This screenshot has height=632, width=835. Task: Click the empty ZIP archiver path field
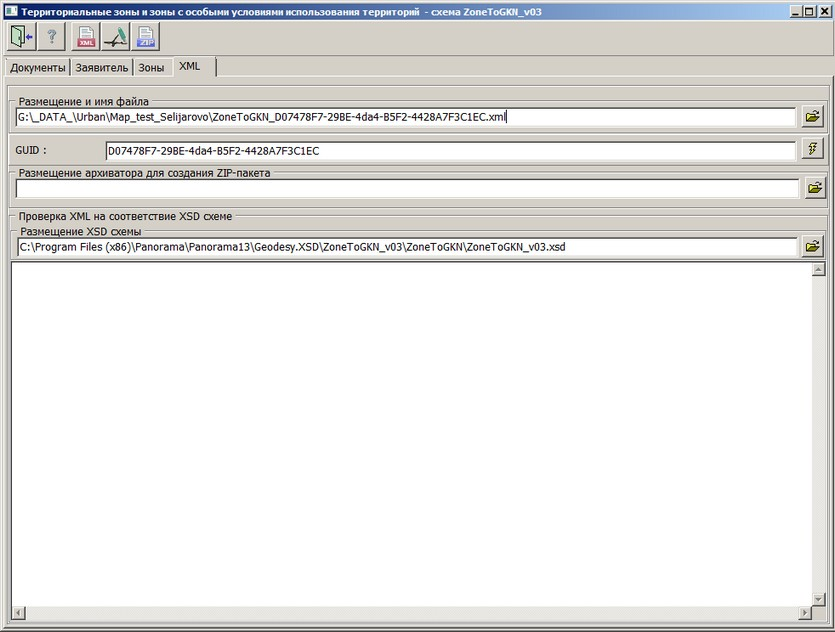(x=405, y=187)
